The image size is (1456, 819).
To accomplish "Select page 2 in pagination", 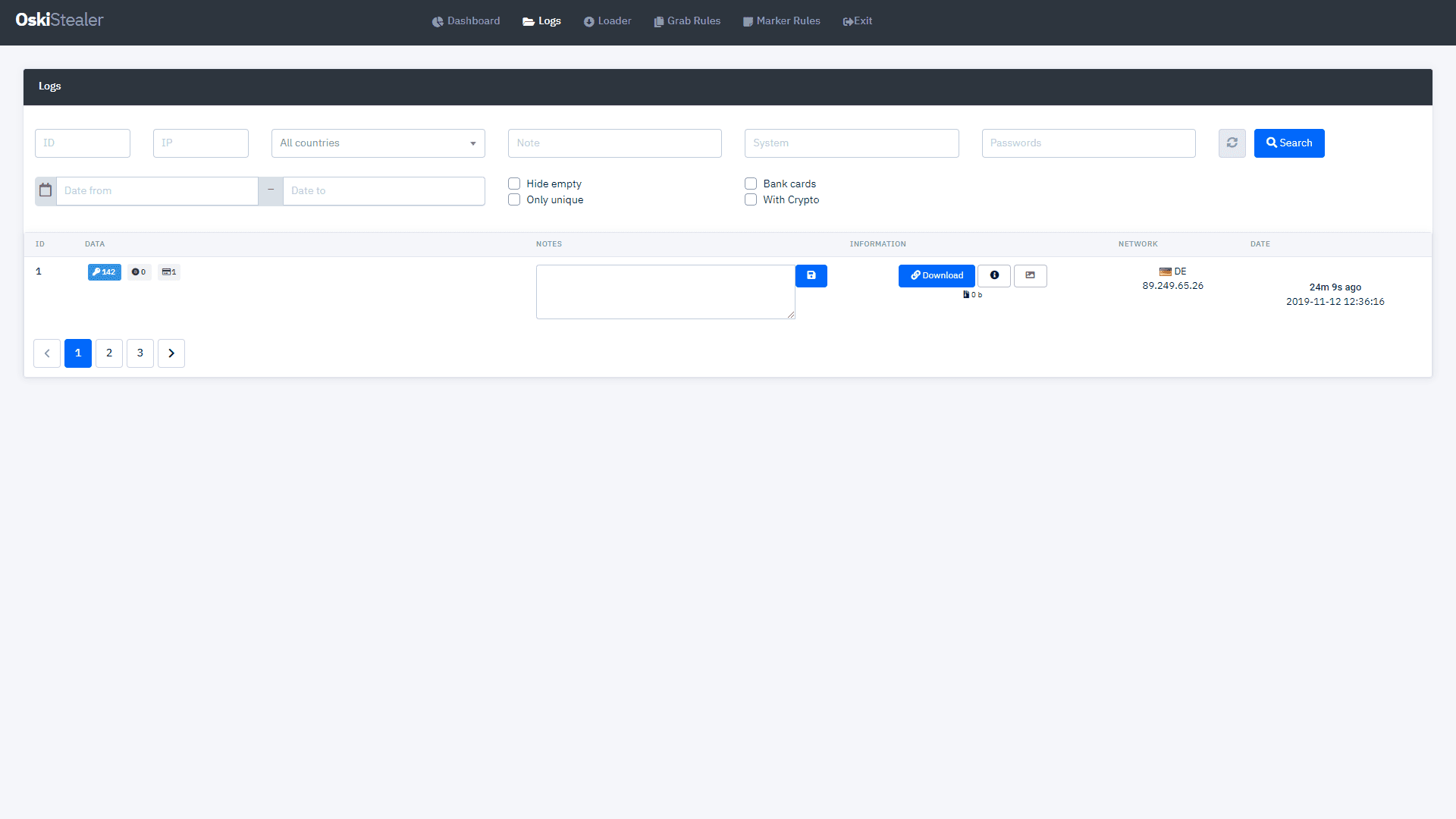I will [x=109, y=353].
